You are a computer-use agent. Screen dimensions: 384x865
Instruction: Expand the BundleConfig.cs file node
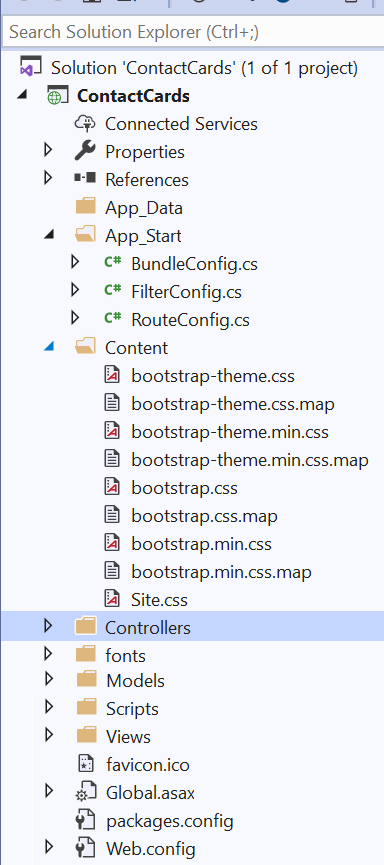point(76,262)
